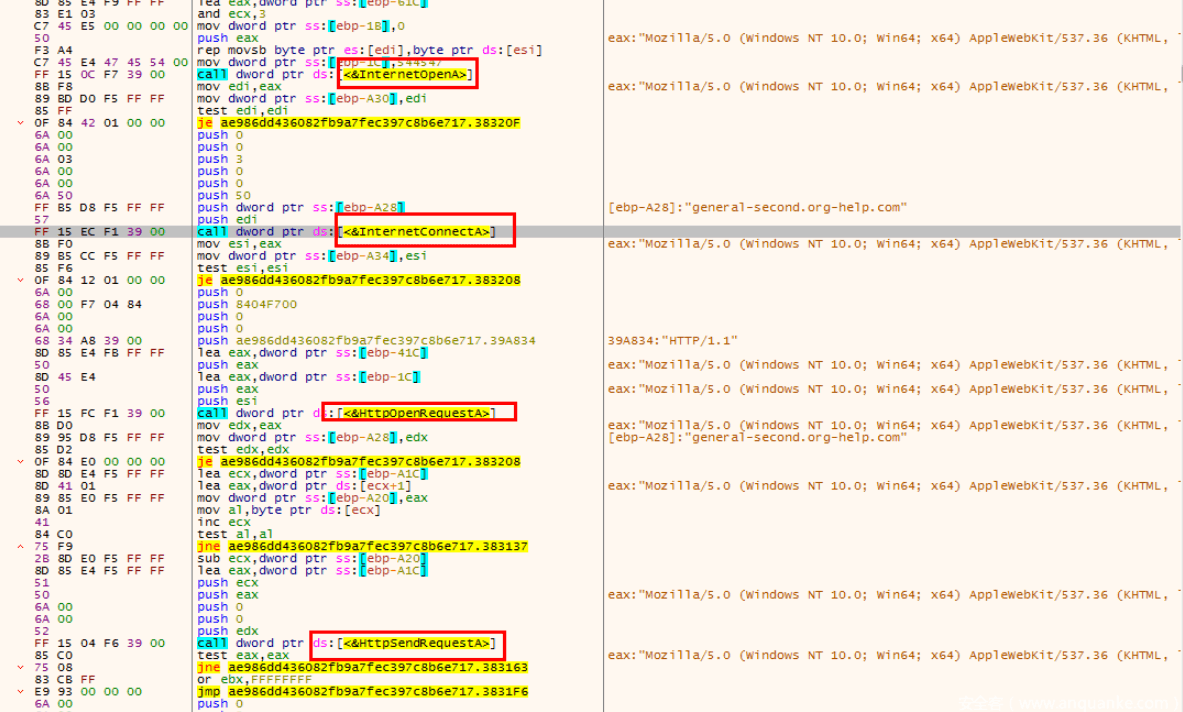Viewport: 1183px width, 712px height.
Task: Select the test edi,edi instruction
Action: pos(243,110)
